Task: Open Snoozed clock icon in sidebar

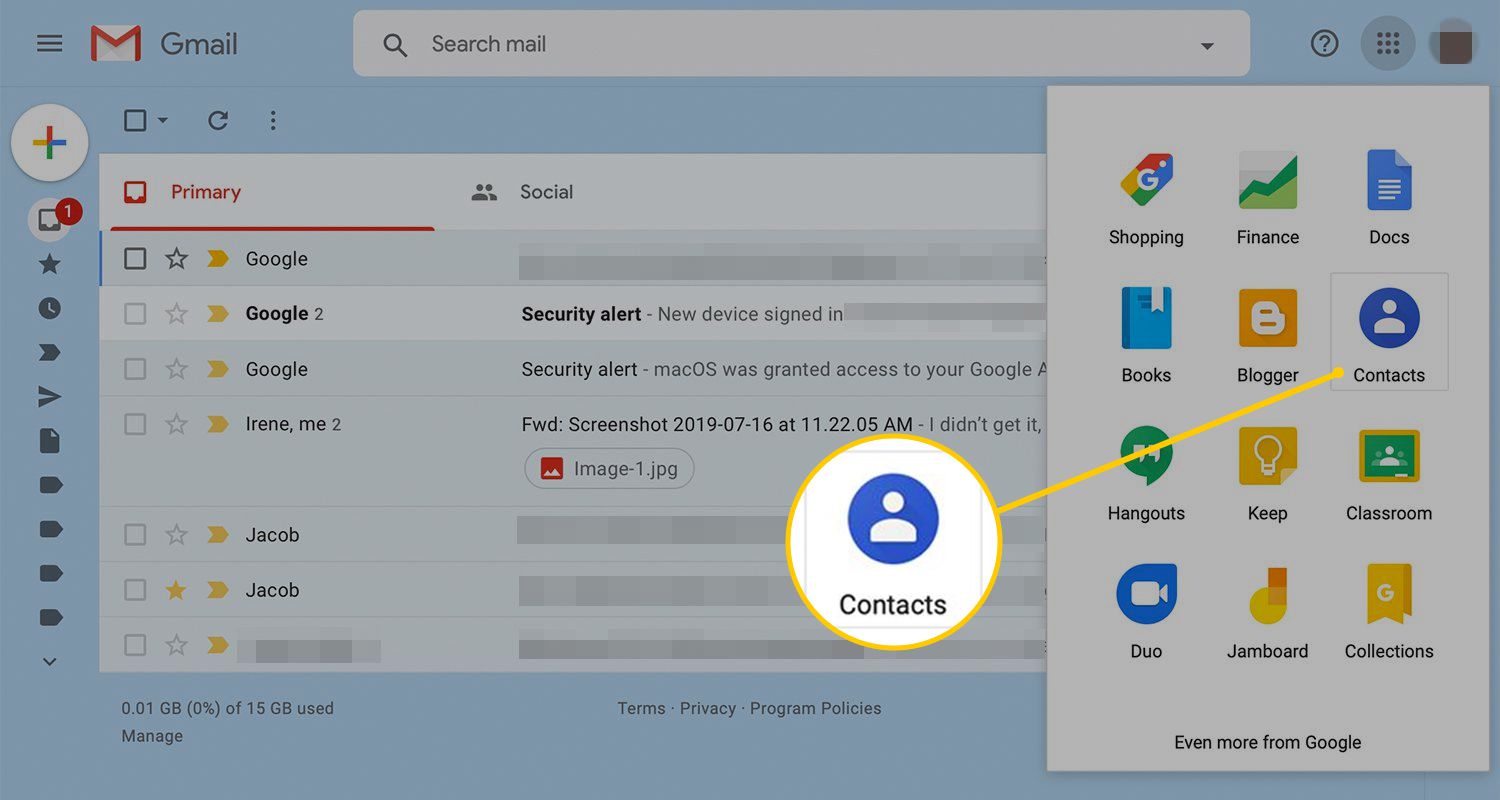Action: (x=49, y=308)
